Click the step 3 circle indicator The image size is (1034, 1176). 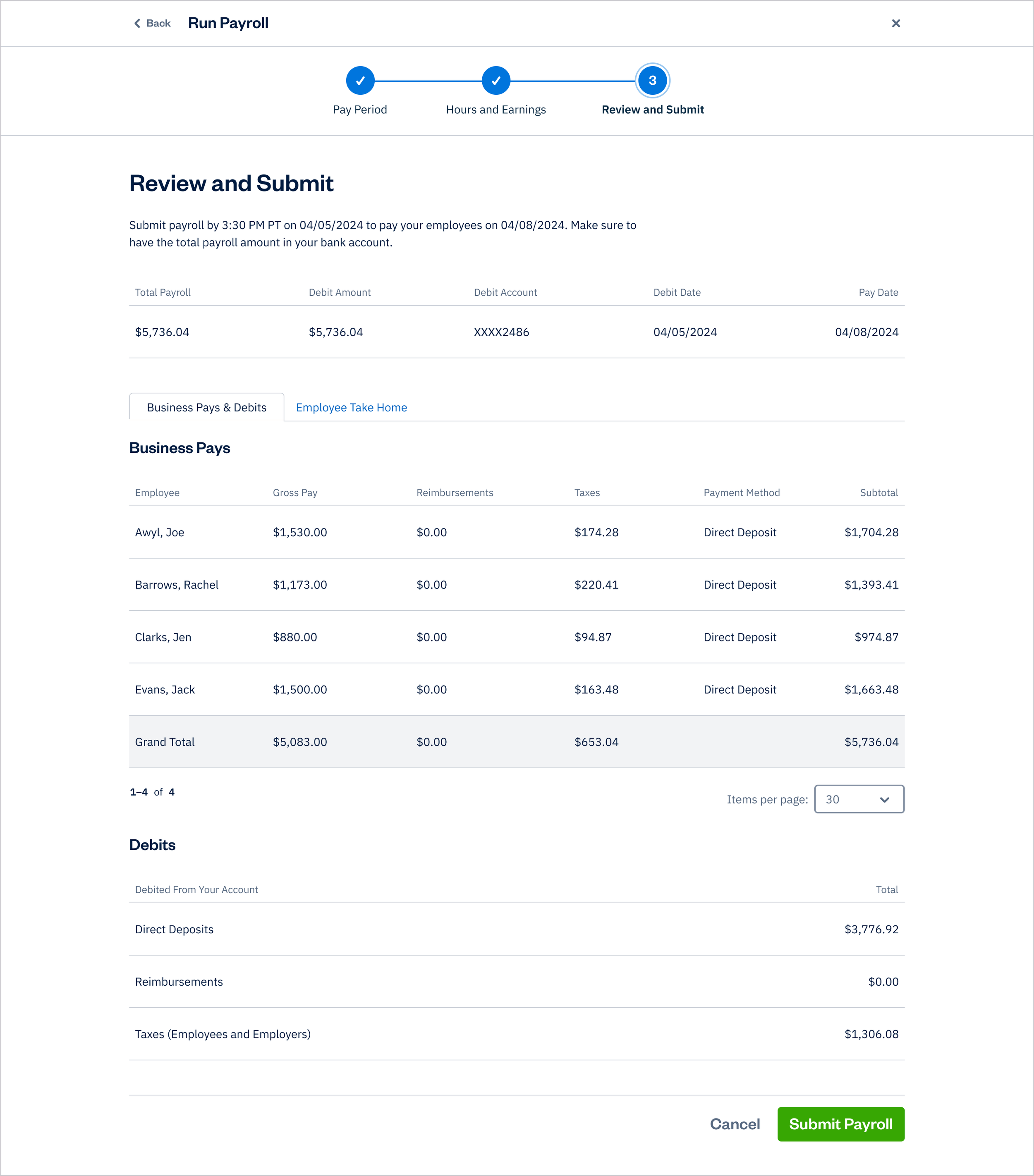[x=652, y=81]
